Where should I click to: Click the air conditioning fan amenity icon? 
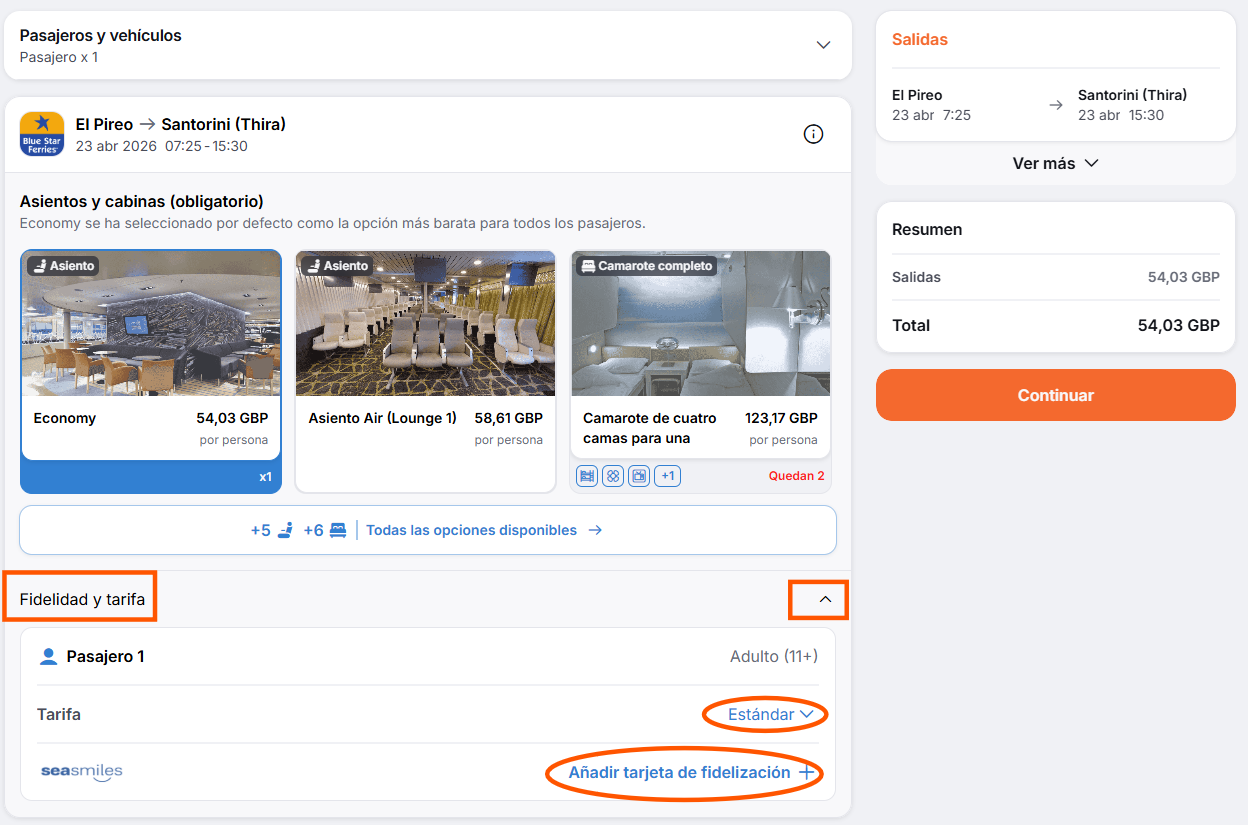[x=613, y=476]
